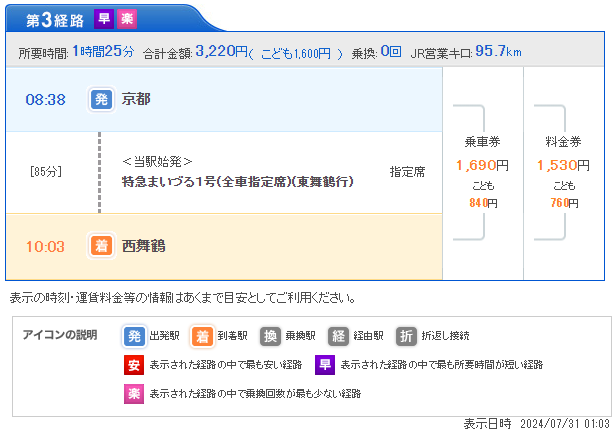Click the 1,530円 charge amount
The width and height of the screenshot is (615, 433).
(563, 165)
